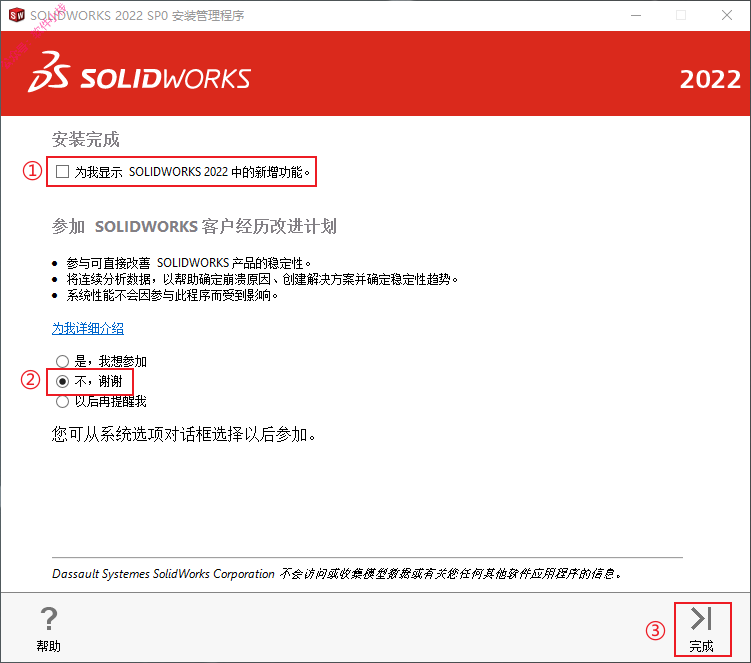Click the '您可从系统选项对话框选择以后参加' text

[183, 434]
